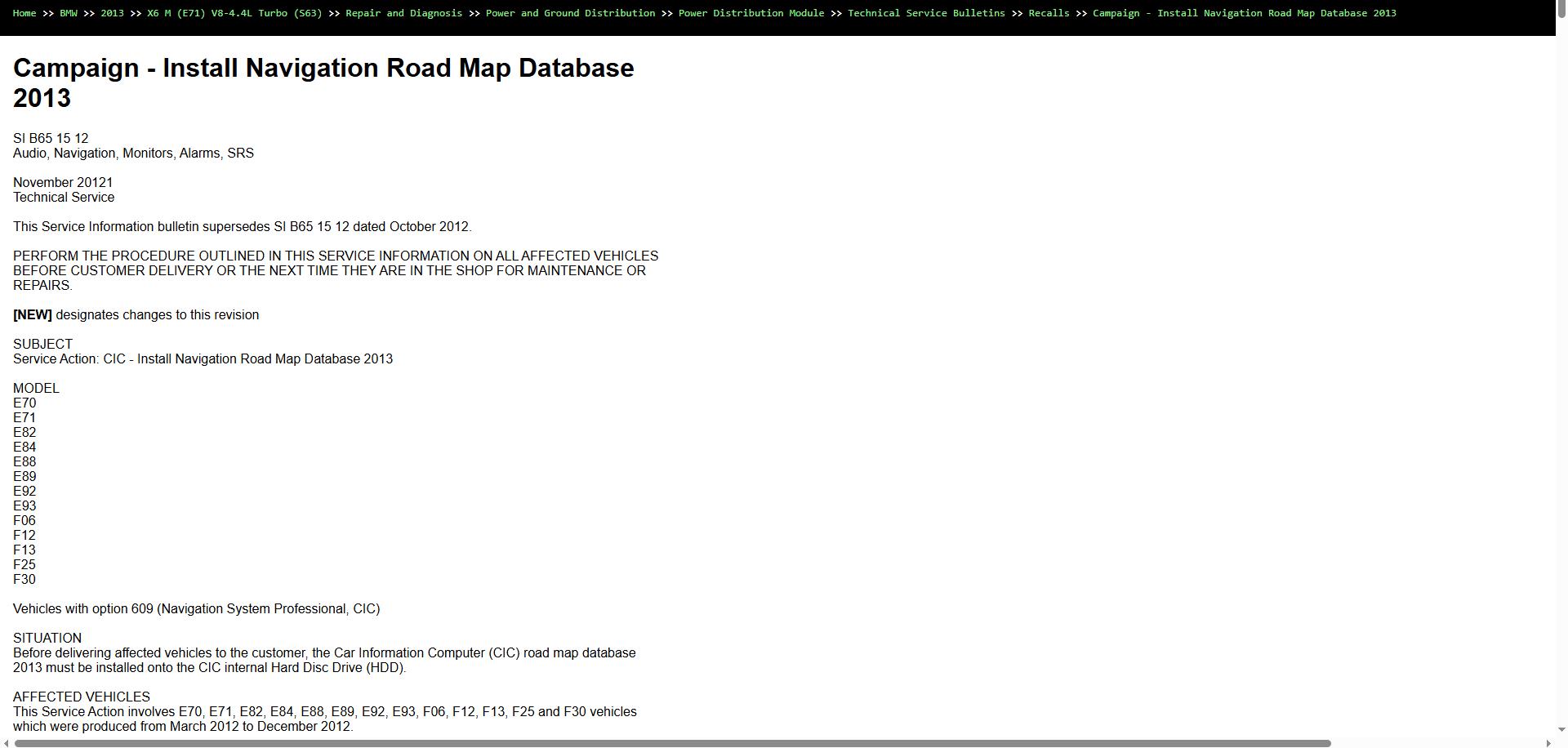Screen dimensions: 1568x748
Task: Click the text SI B65 15 12
Action: pos(51,139)
